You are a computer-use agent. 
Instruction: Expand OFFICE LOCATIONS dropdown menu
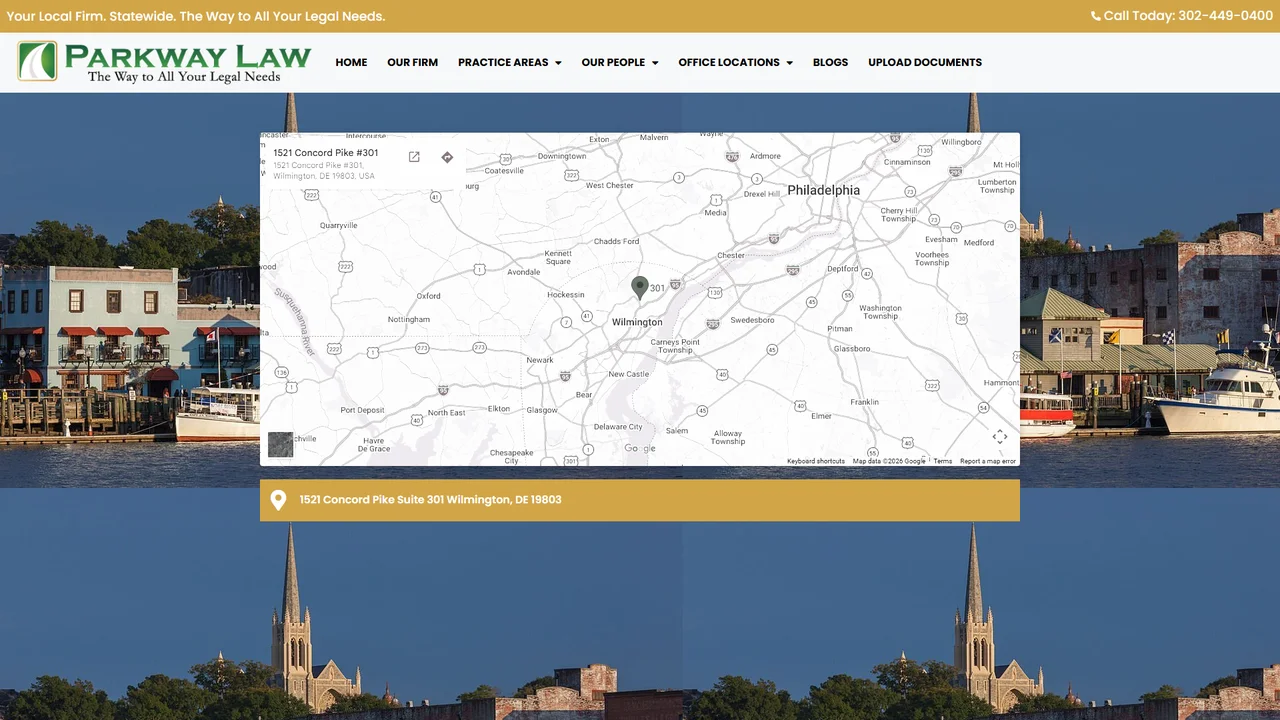click(x=736, y=62)
